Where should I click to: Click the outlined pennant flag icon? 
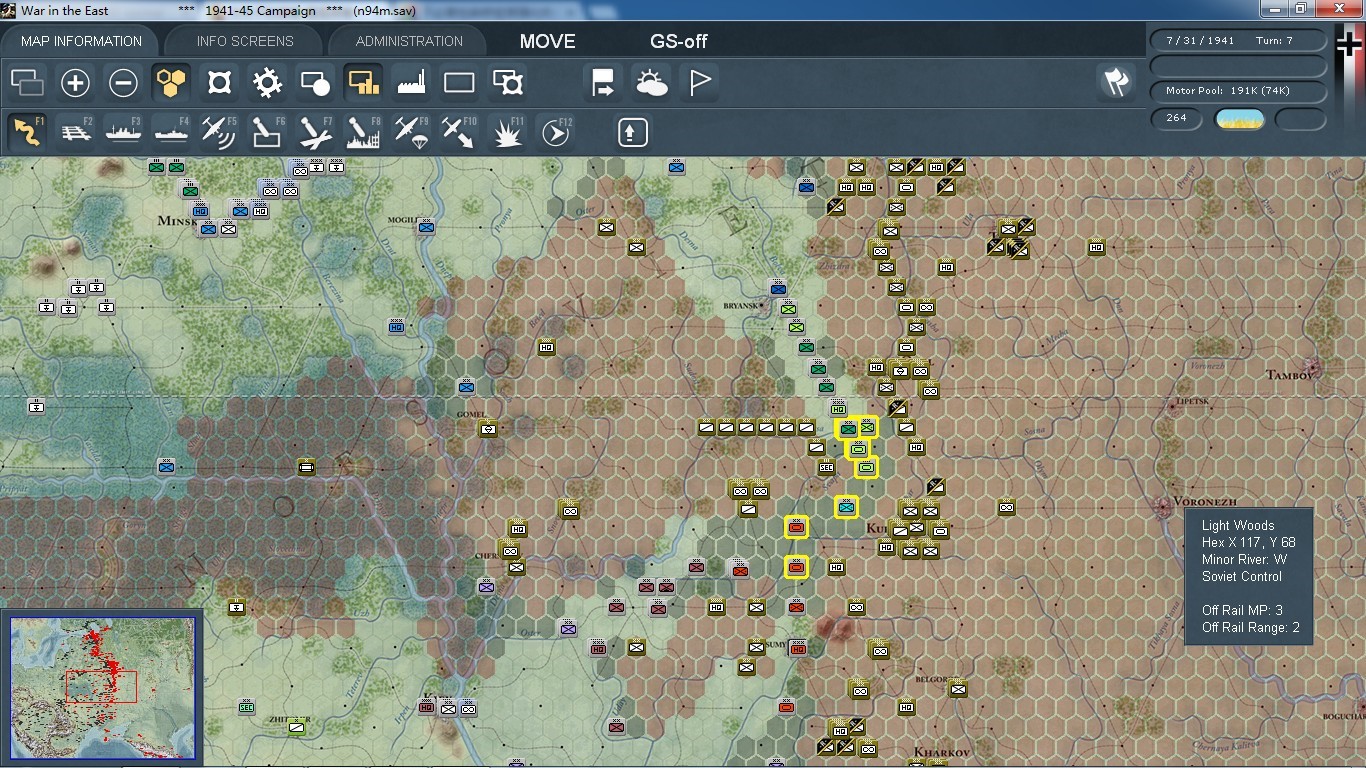(699, 83)
